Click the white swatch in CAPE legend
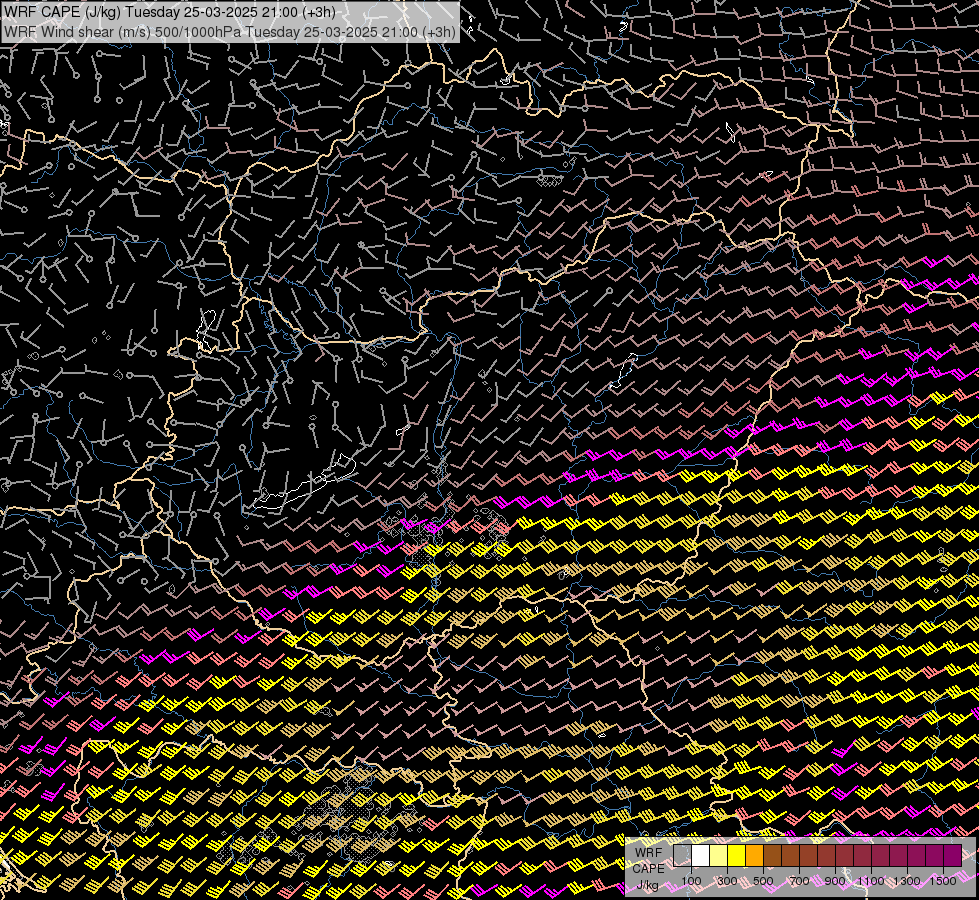Viewport: 979px width, 900px height. (x=701, y=855)
